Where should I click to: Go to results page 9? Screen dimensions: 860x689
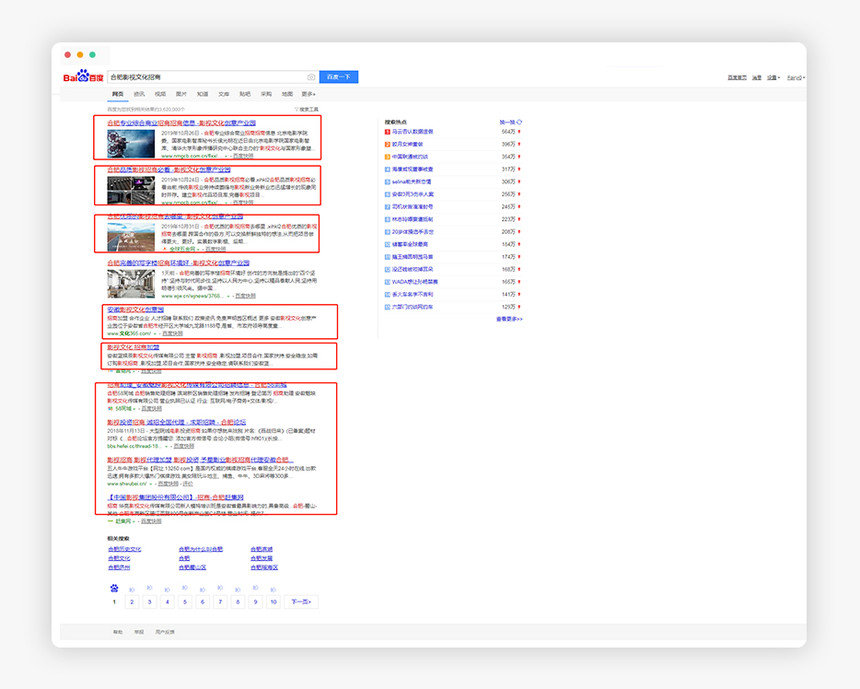[x=255, y=602]
